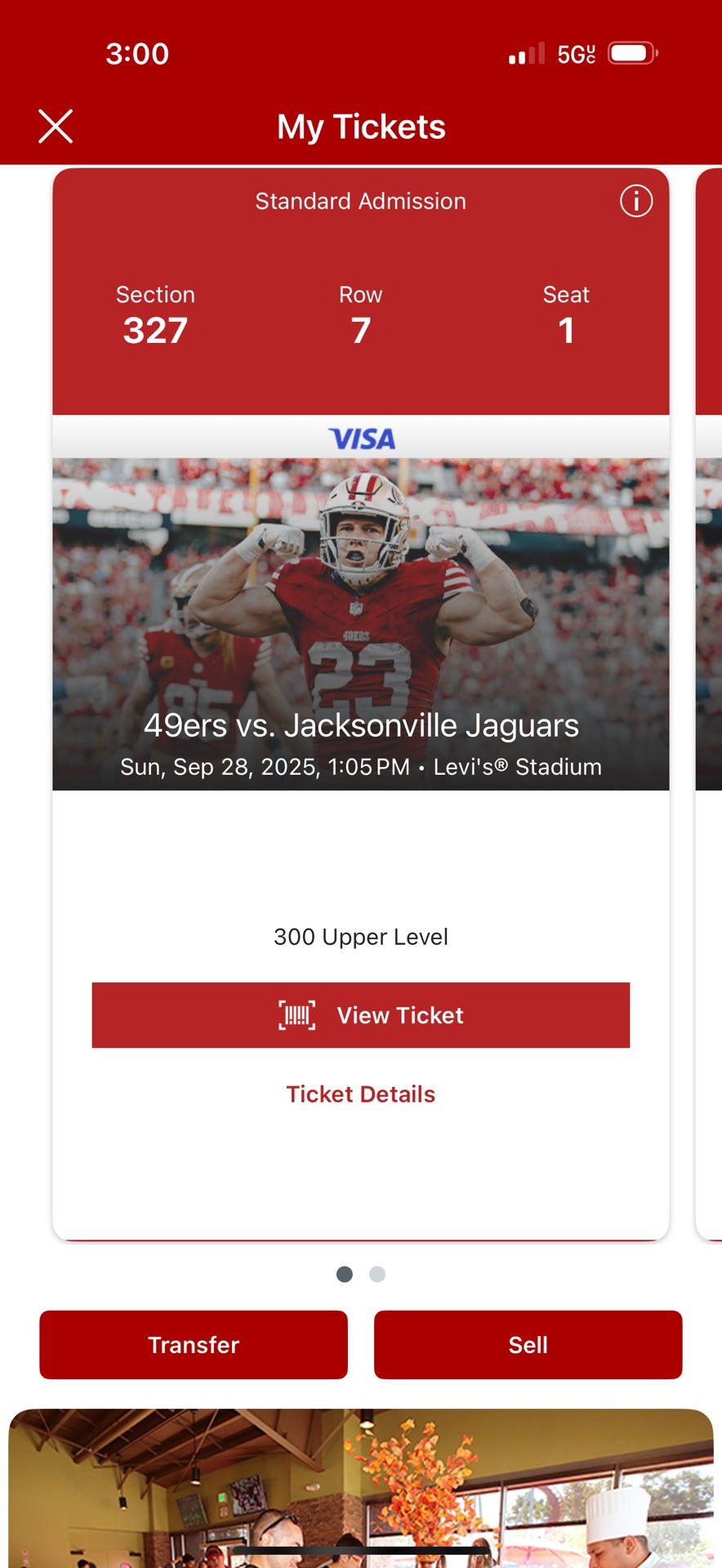Switch to the second ticket page dot
Image resolution: width=722 pixels, height=1568 pixels.
(x=377, y=1274)
